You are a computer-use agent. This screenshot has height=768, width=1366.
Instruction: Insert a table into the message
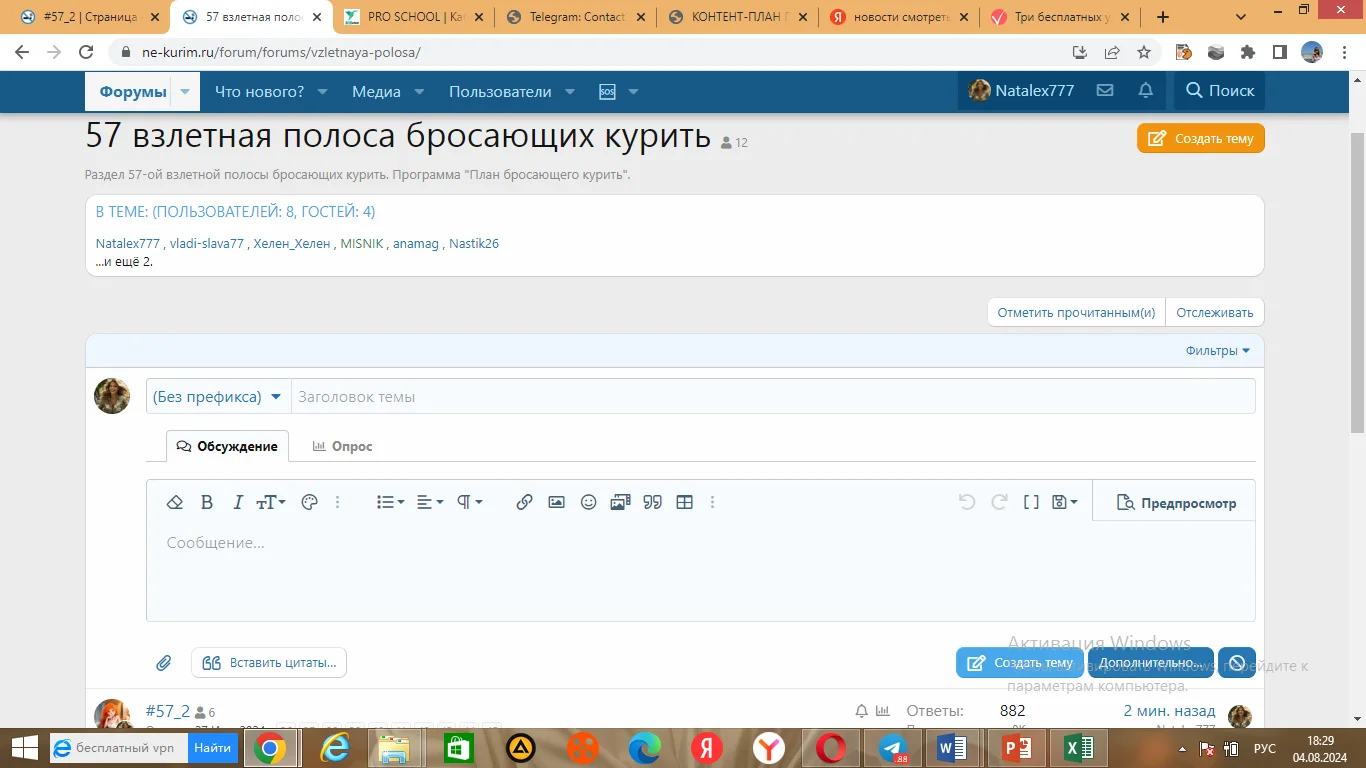684,502
